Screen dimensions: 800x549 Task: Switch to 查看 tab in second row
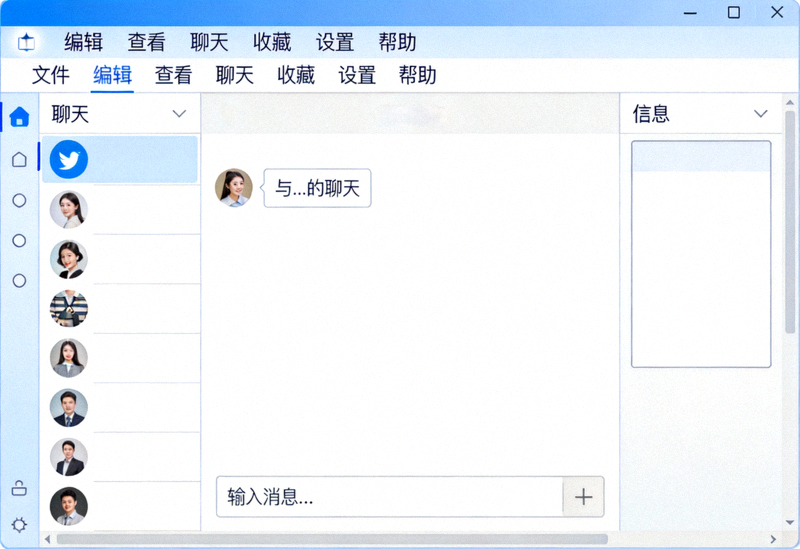pyautogui.click(x=173, y=76)
